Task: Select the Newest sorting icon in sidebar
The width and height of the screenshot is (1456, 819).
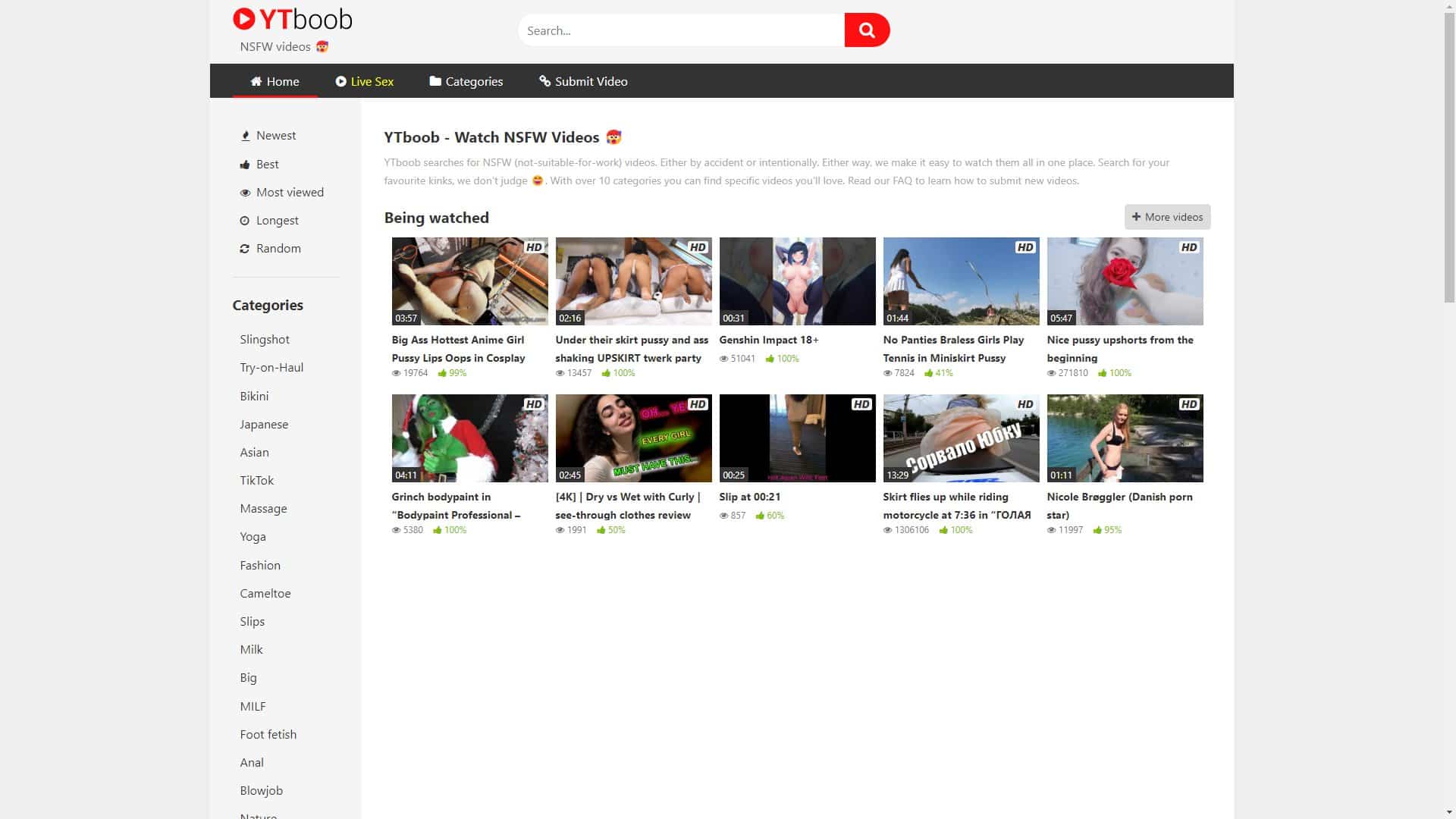Action: pos(246,135)
